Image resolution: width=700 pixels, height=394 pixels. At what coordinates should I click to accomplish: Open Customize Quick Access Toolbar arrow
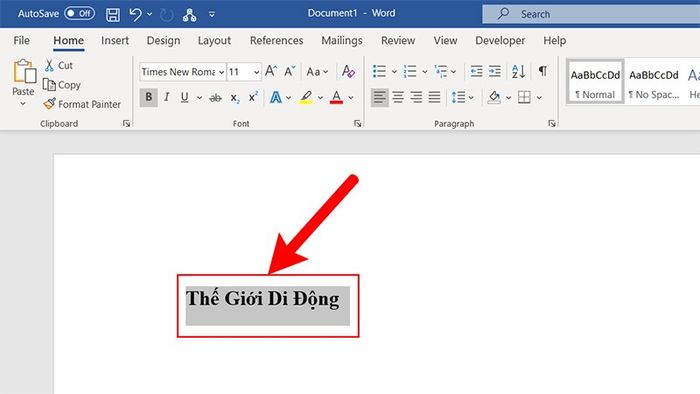(x=212, y=15)
